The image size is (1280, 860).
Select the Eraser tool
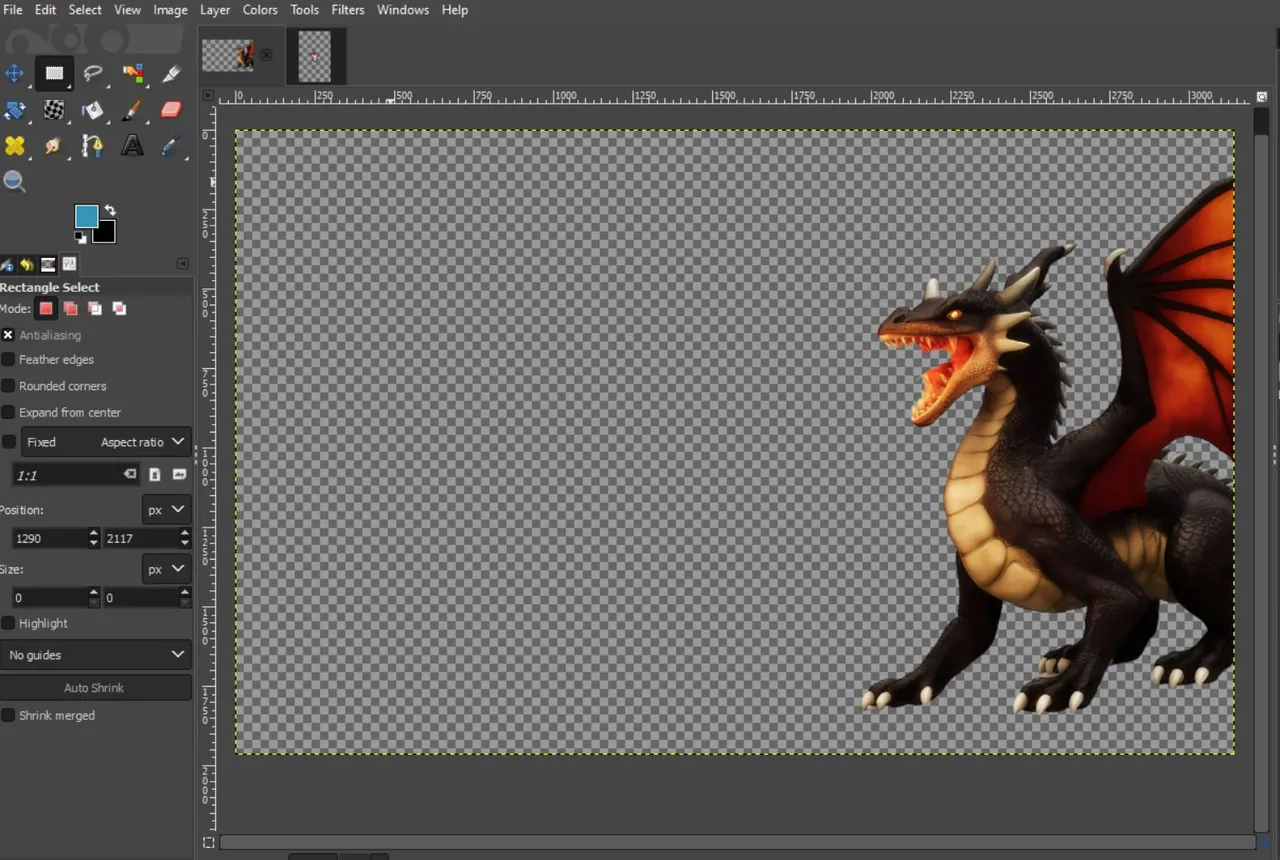pyautogui.click(x=171, y=110)
